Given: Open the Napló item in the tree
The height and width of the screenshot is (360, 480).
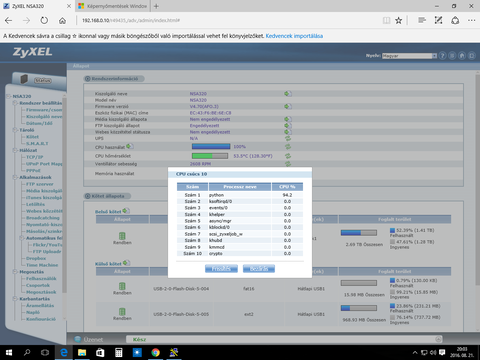Looking at the screenshot, I should click(x=33, y=312).
